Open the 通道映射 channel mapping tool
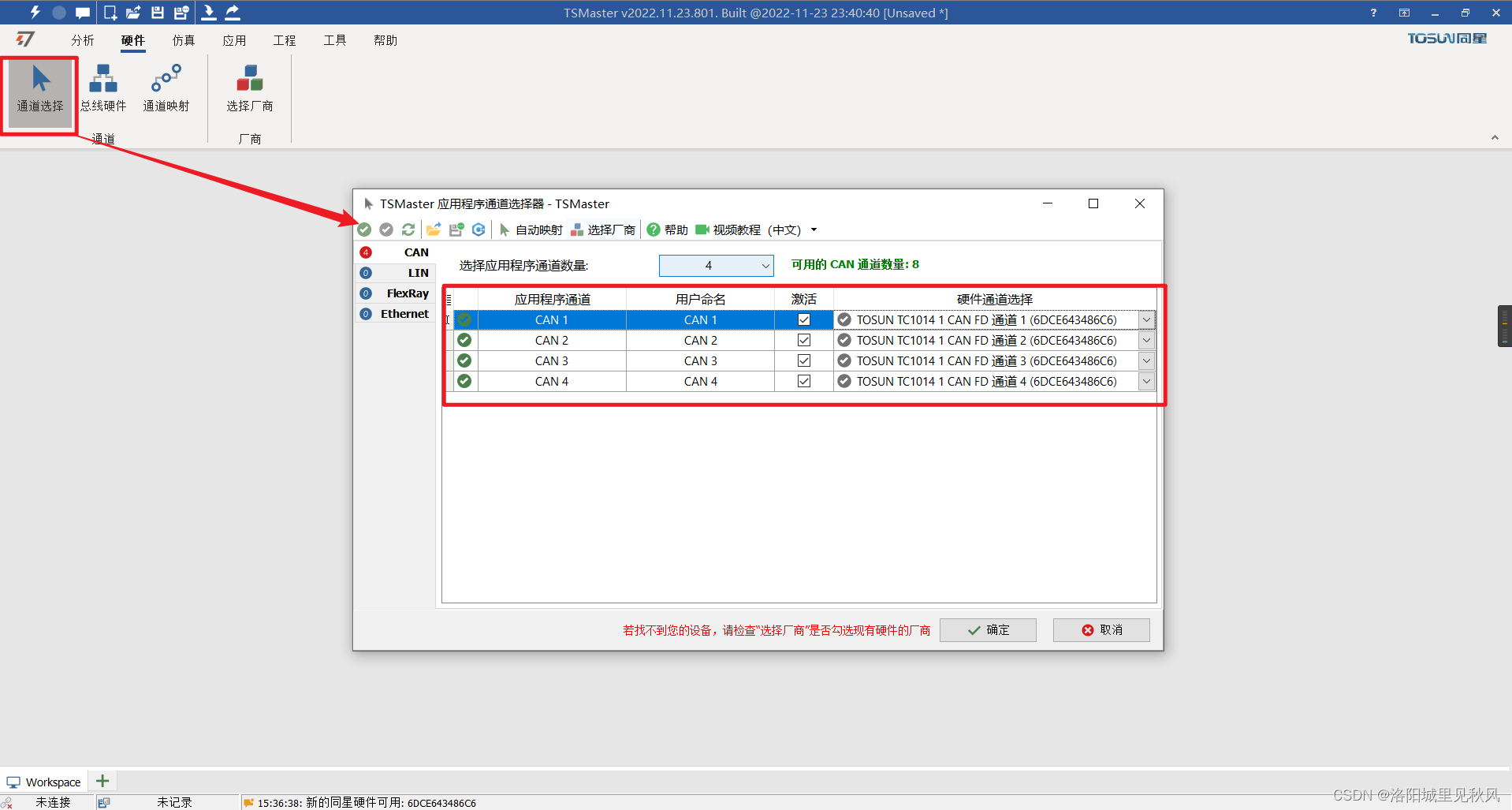 (x=166, y=89)
